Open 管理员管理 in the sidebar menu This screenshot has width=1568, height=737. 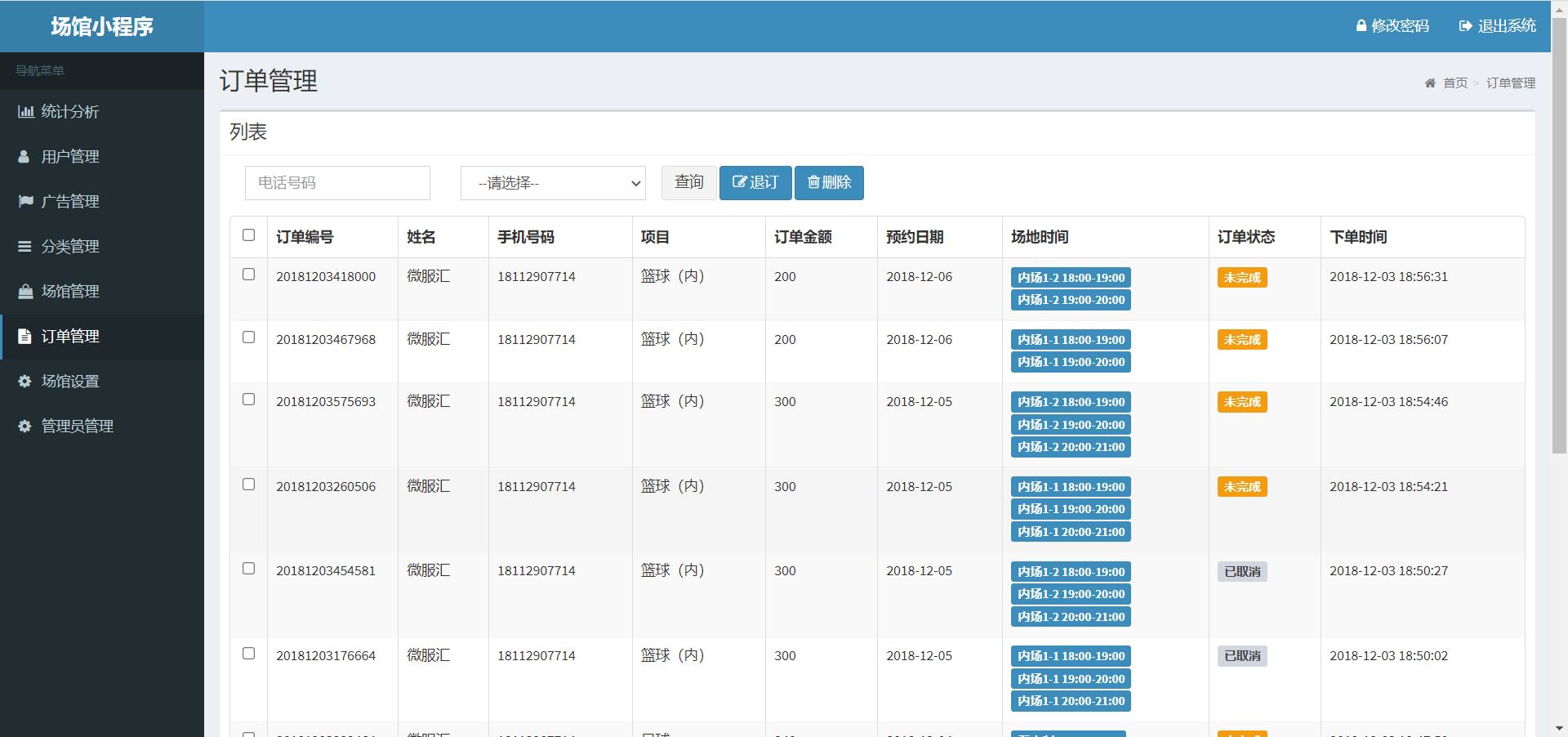102,427
